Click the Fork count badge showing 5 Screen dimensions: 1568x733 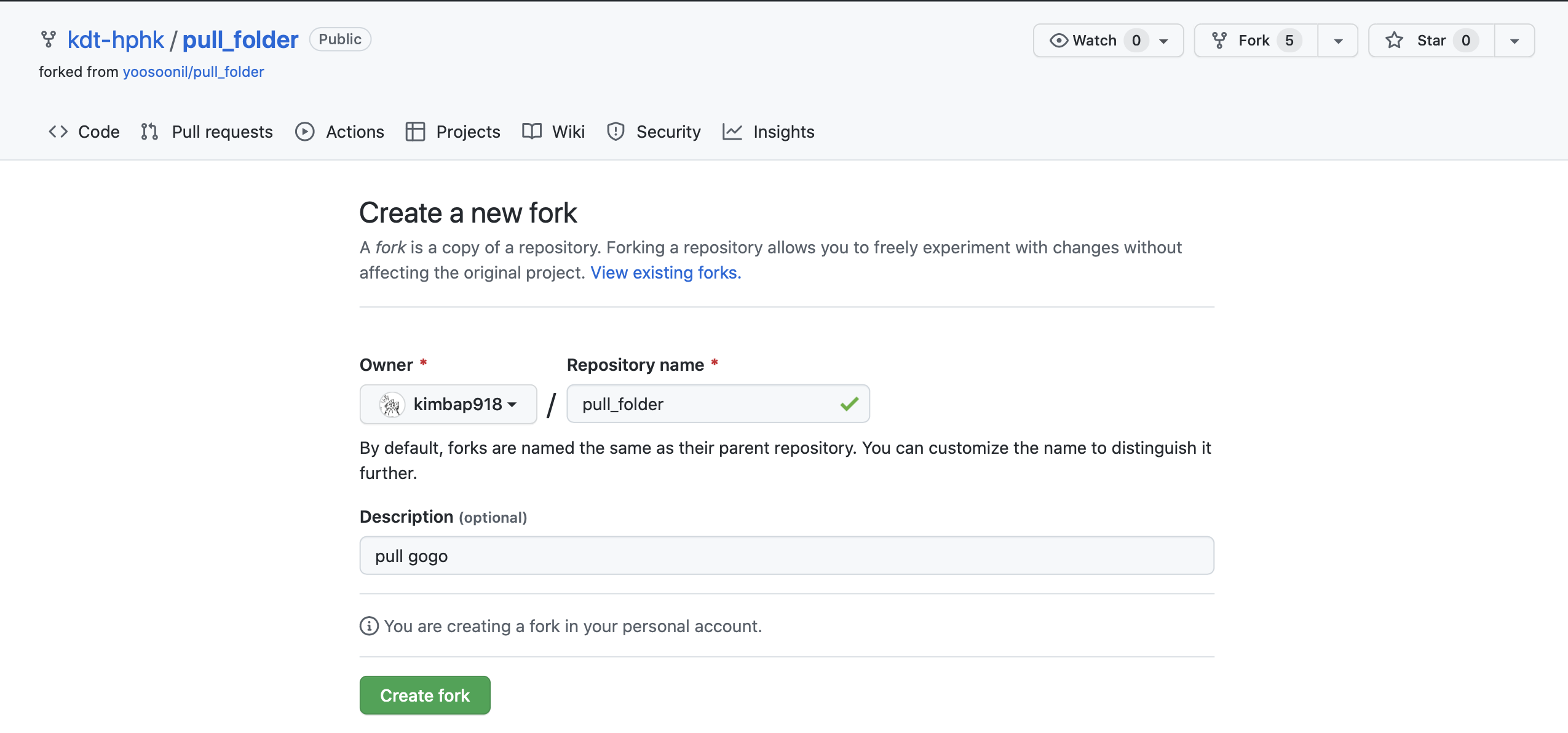pyautogui.click(x=1289, y=41)
